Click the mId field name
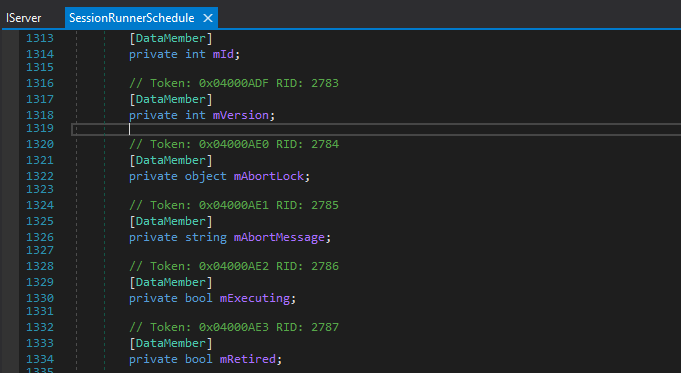The width and height of the screenshot is (681, 373). tap(224, 54)
